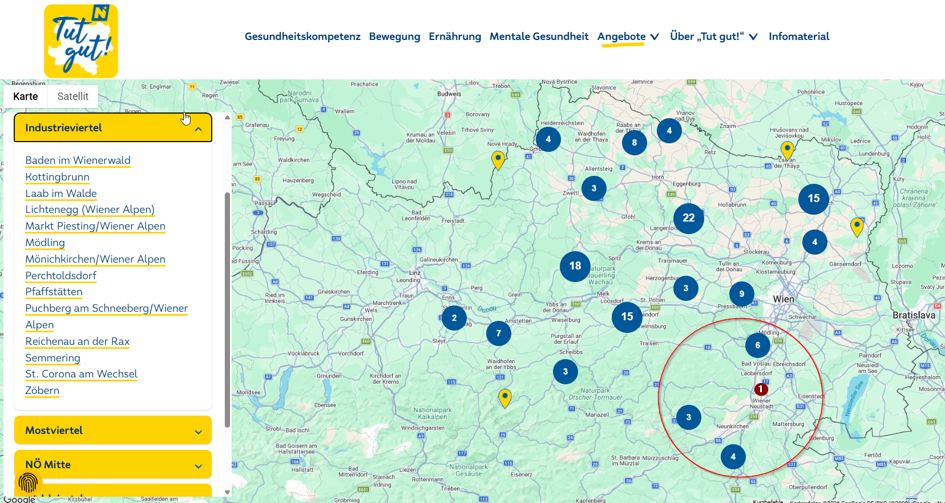Click the fingerprint cookie settings icon

[28, 483]
